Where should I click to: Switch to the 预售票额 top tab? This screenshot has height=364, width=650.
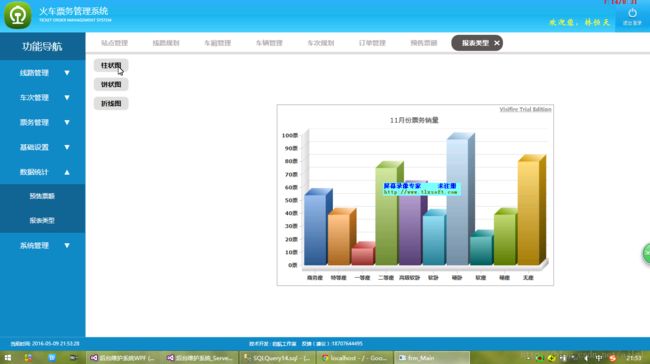point(424,43)
